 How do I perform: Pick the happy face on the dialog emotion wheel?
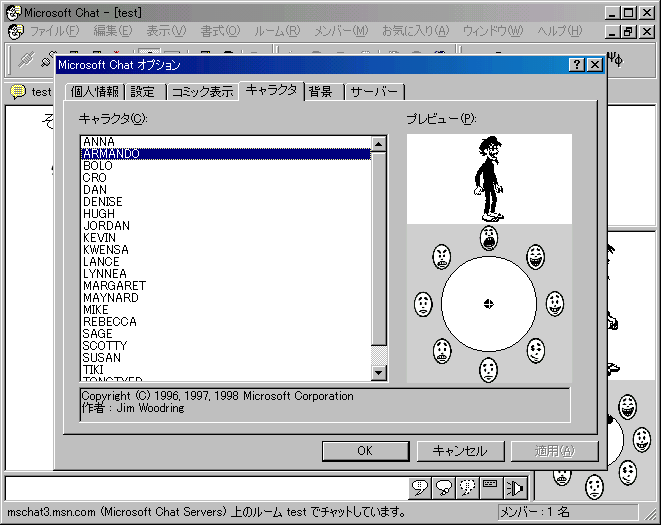coord(555,304)
